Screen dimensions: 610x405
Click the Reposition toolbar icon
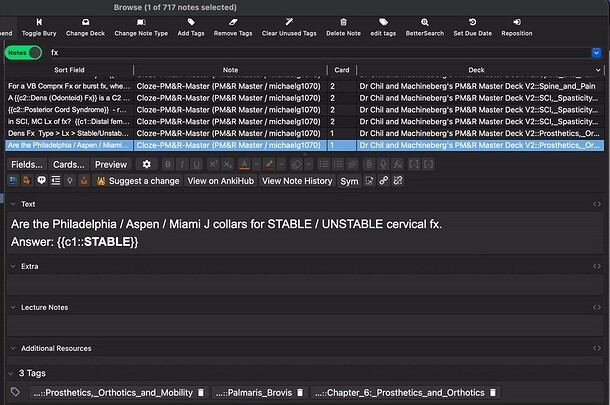[516, 21]
